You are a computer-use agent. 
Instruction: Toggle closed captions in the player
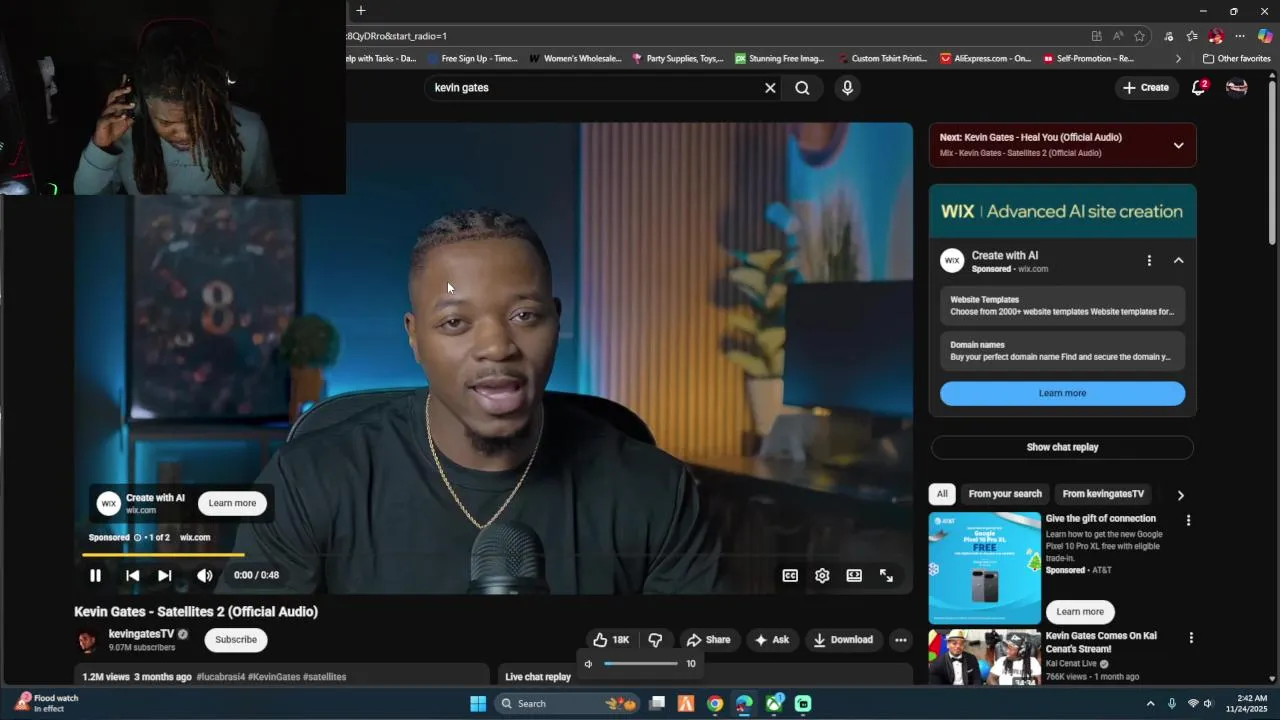tap(790, 575)
